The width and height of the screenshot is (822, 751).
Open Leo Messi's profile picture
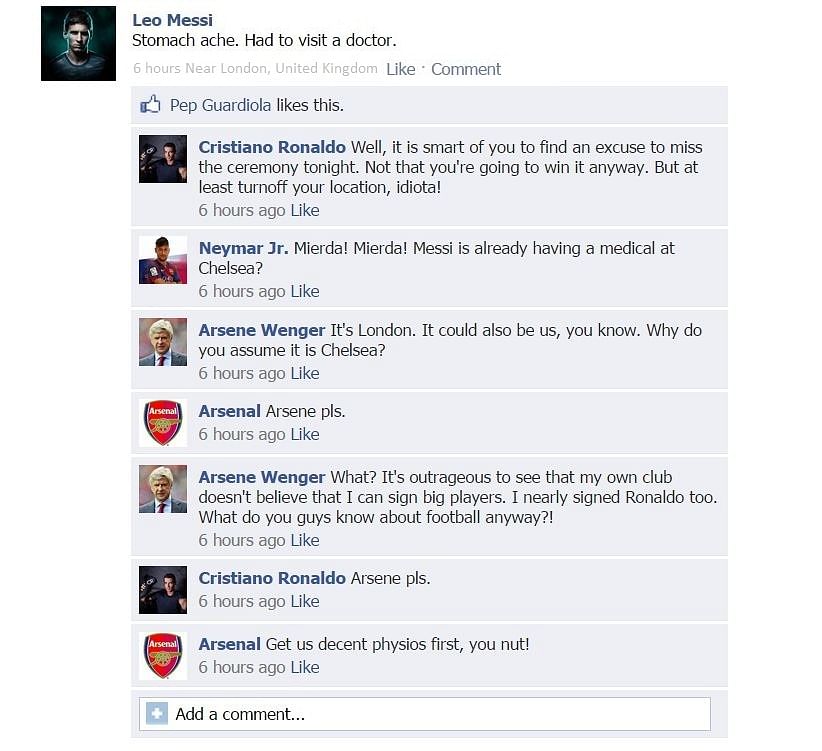[x=79, y=43]
